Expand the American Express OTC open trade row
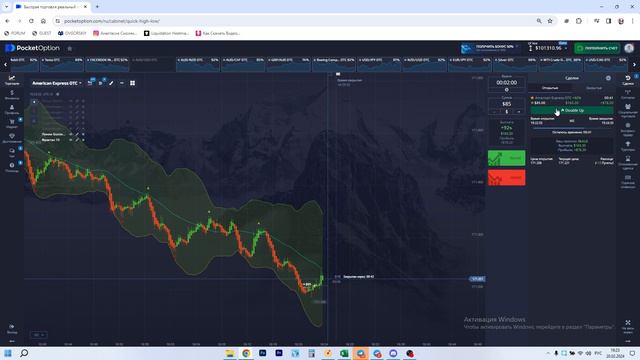 coord(572,100)
